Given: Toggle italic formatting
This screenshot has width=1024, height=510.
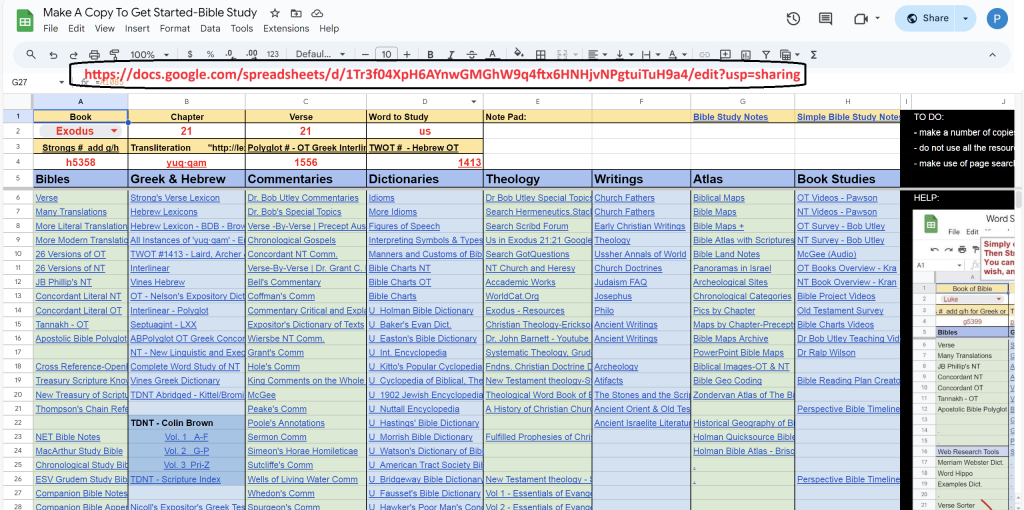Looking at the screenshot, I should point(451,54).
